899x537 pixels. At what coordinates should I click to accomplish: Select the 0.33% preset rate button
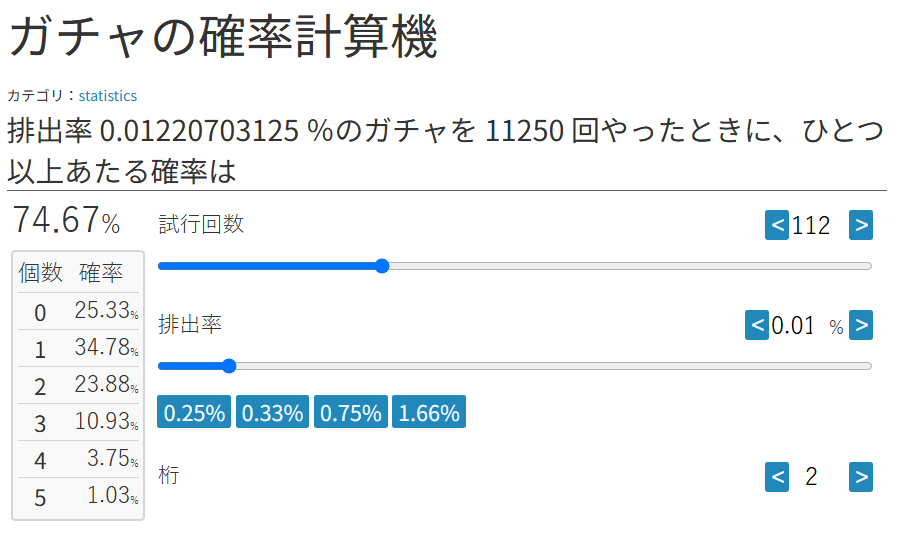(272, 412)
